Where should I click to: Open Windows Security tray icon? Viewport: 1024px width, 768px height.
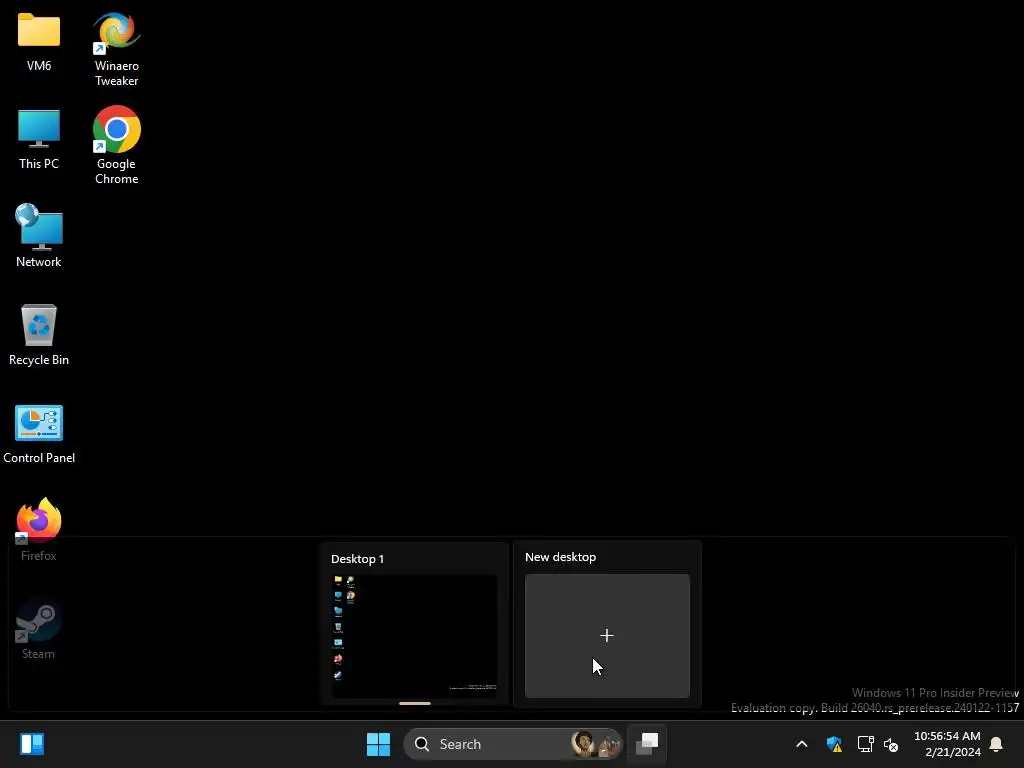coord(834,744)
